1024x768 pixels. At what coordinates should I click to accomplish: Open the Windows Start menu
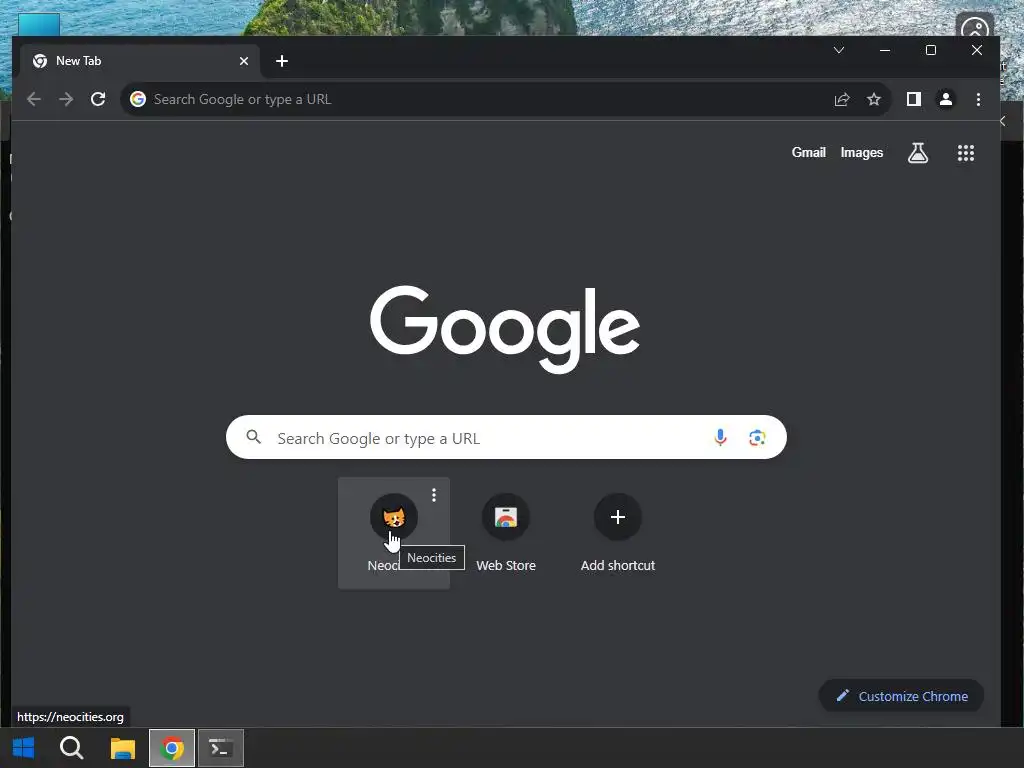24,748
